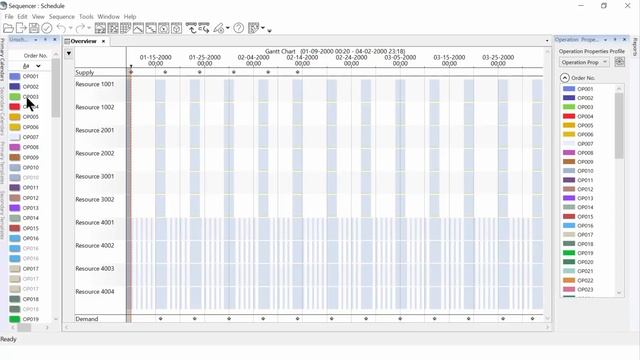Open the undo history dropdown arrow
This screenshot has height=360, width=640.
point(71,28)
